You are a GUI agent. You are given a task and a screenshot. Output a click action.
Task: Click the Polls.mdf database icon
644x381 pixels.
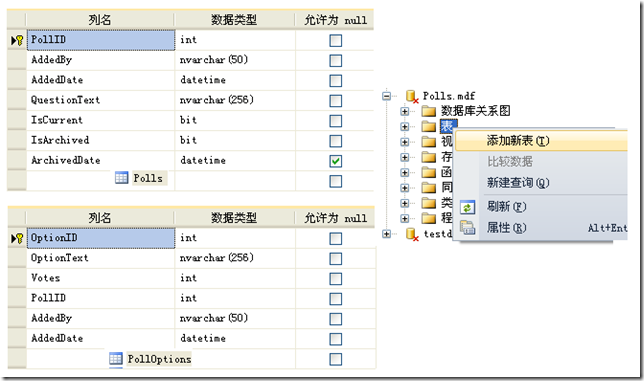[412, 96]
